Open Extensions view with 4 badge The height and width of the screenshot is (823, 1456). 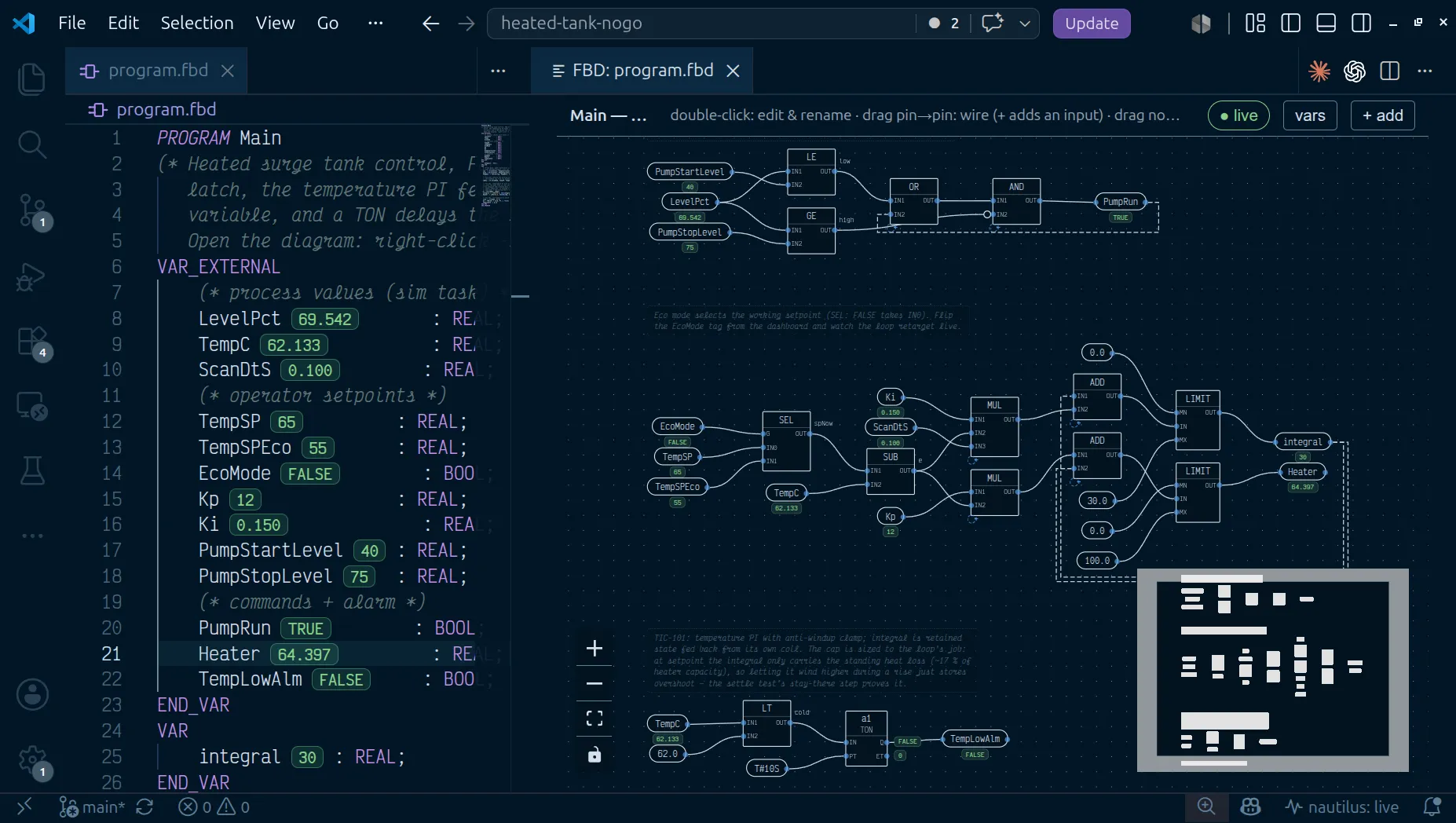32,342
